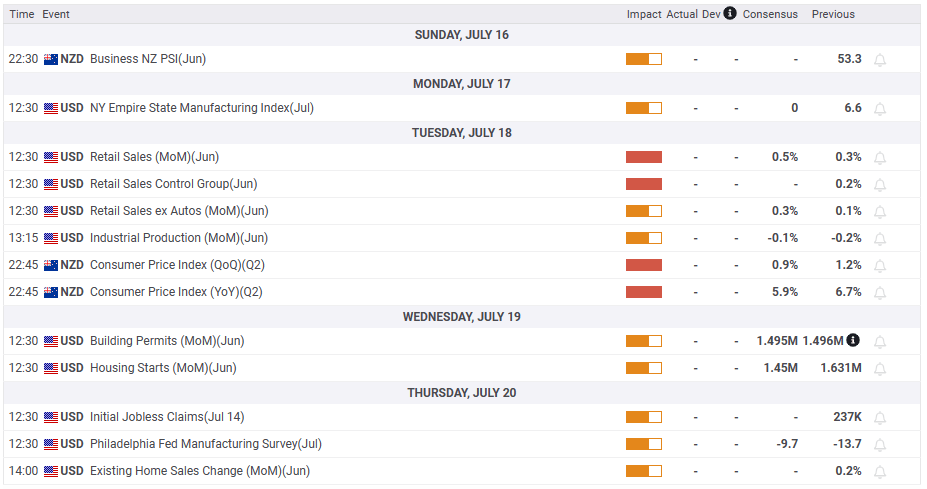927x489 pixels.
Task: Click info icon beside Building Permits previous value
Action: click(853, 341)
